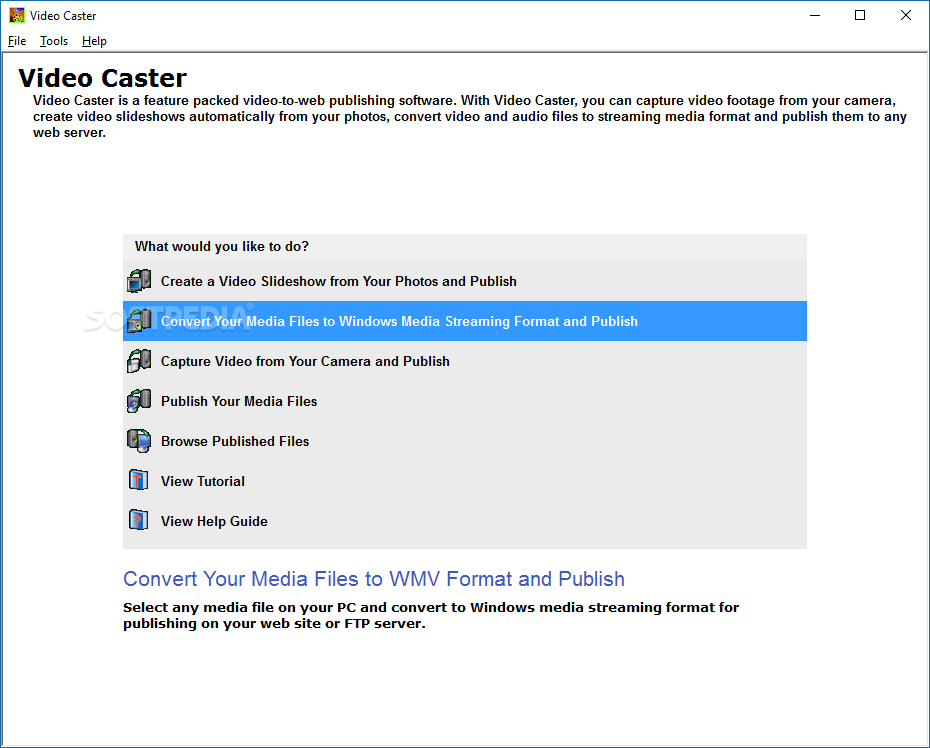The height and width of the screenshot is (748, 930).
Task: Open the View Help Guide entry
Action: [x=464, y=521]
